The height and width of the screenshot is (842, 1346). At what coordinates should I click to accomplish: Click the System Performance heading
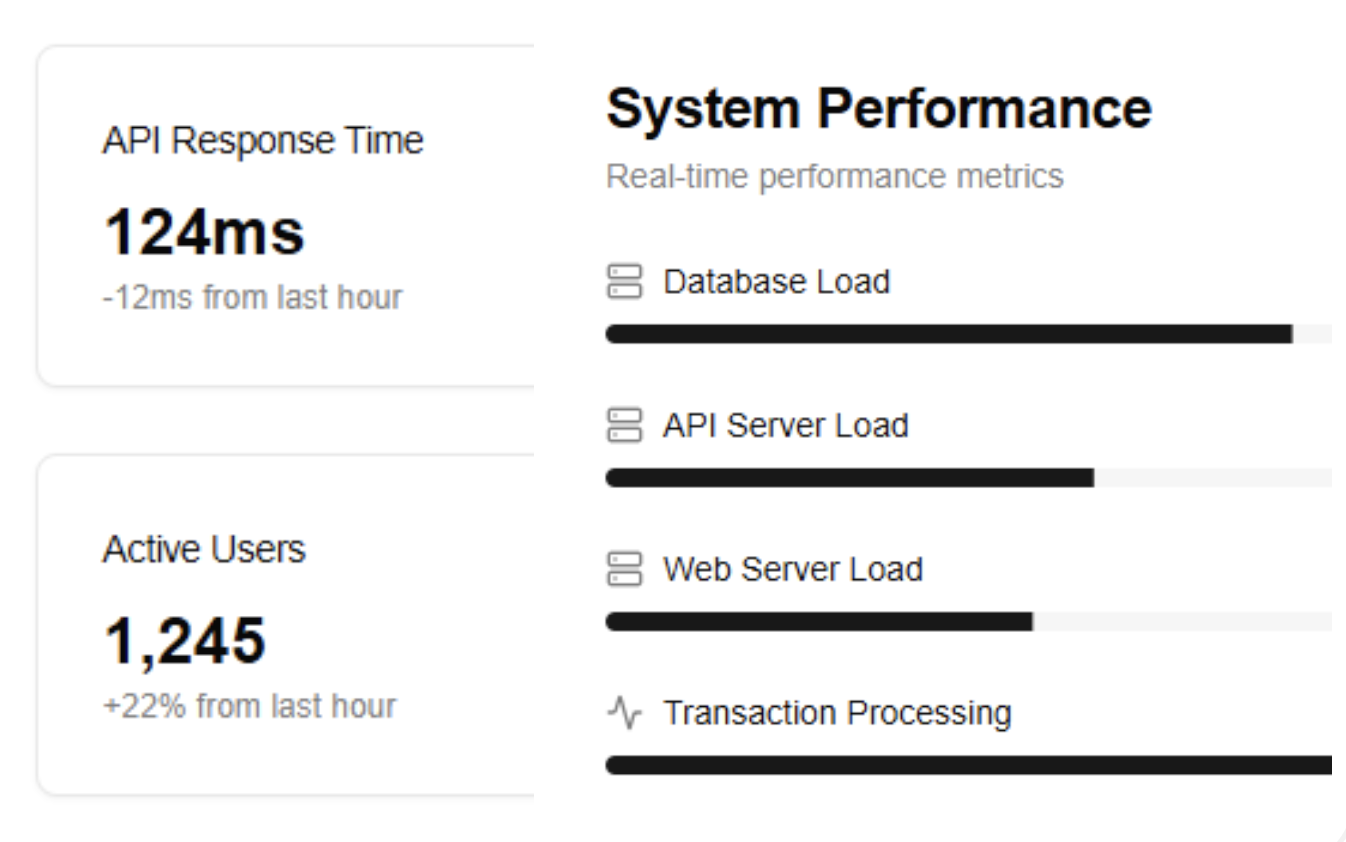coord(878,108)
